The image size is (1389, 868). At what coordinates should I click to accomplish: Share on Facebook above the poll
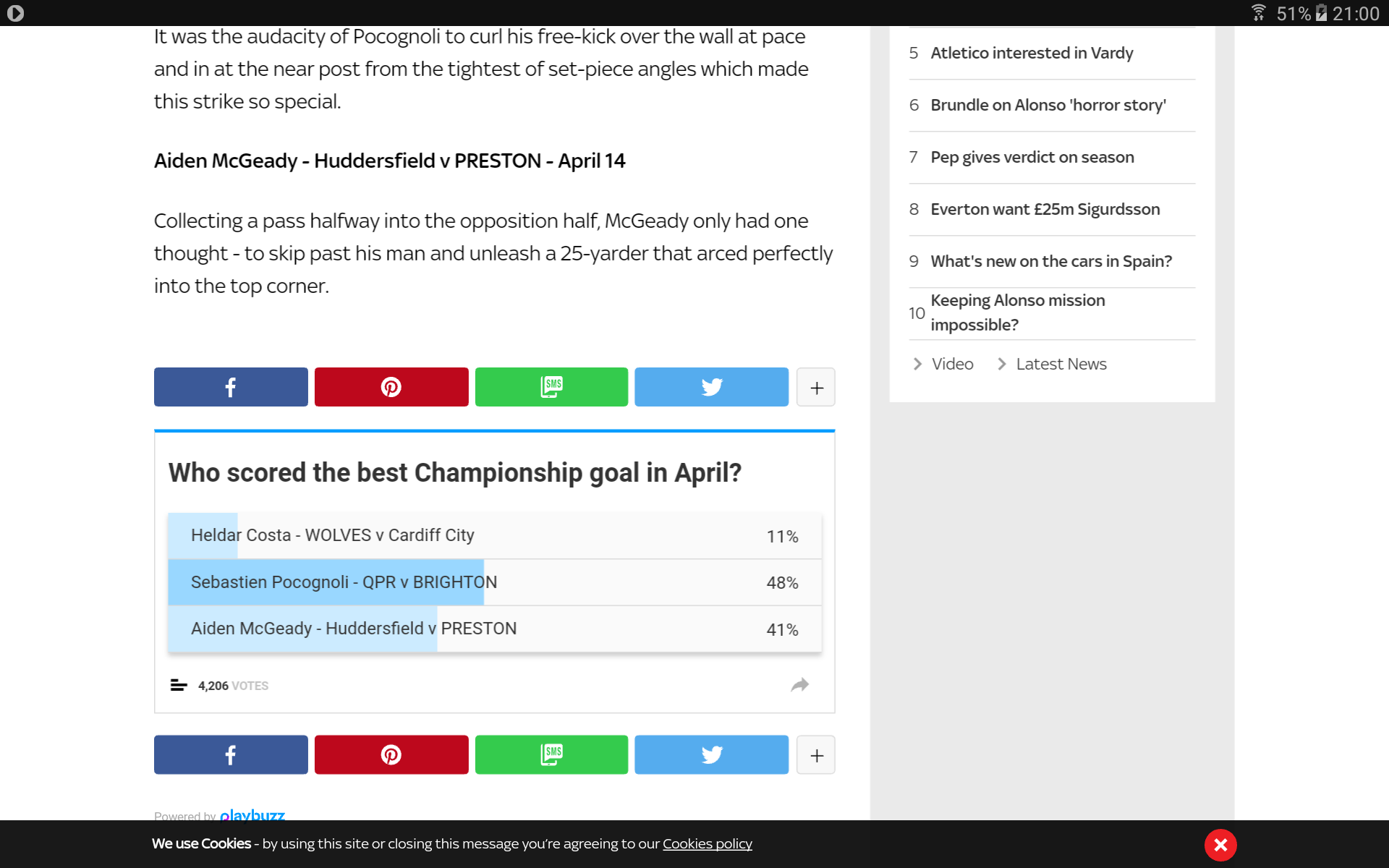pyautogui.click(x=231, y=387)
